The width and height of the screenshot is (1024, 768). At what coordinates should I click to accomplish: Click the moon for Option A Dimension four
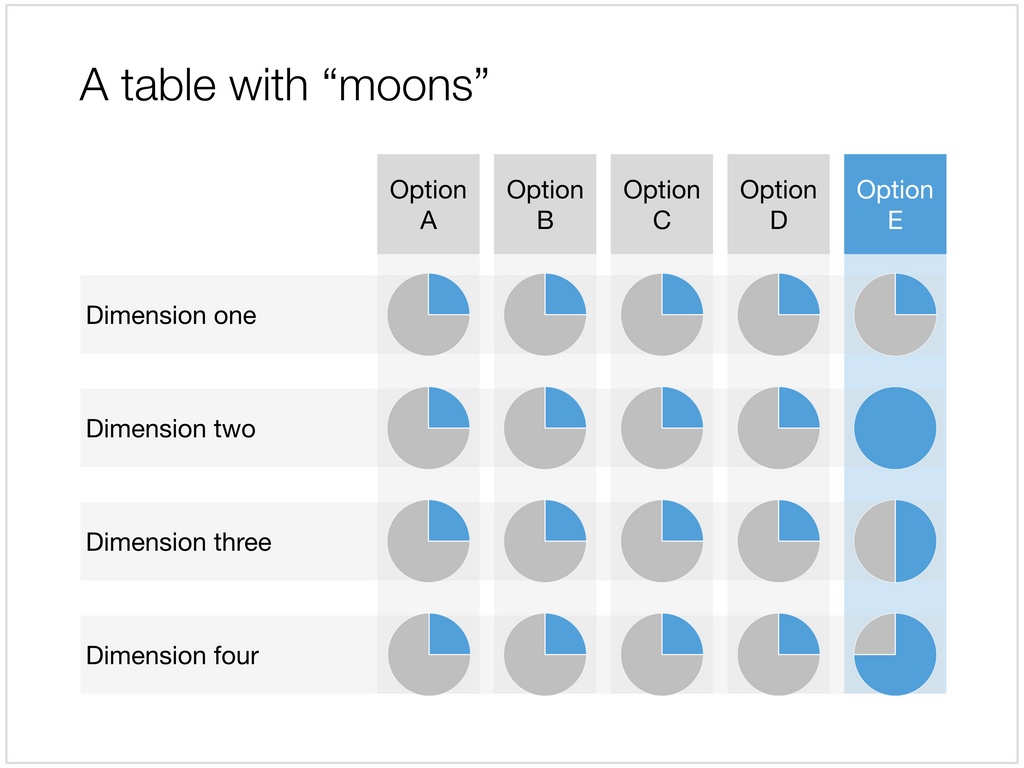point(428,654)
